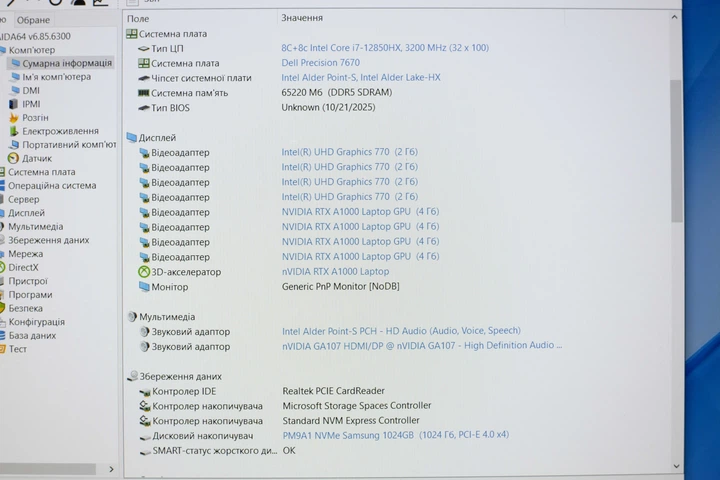Open the Dell Precision 7670 link
This screenshot has height=480, width=720.
pos(321,62)
